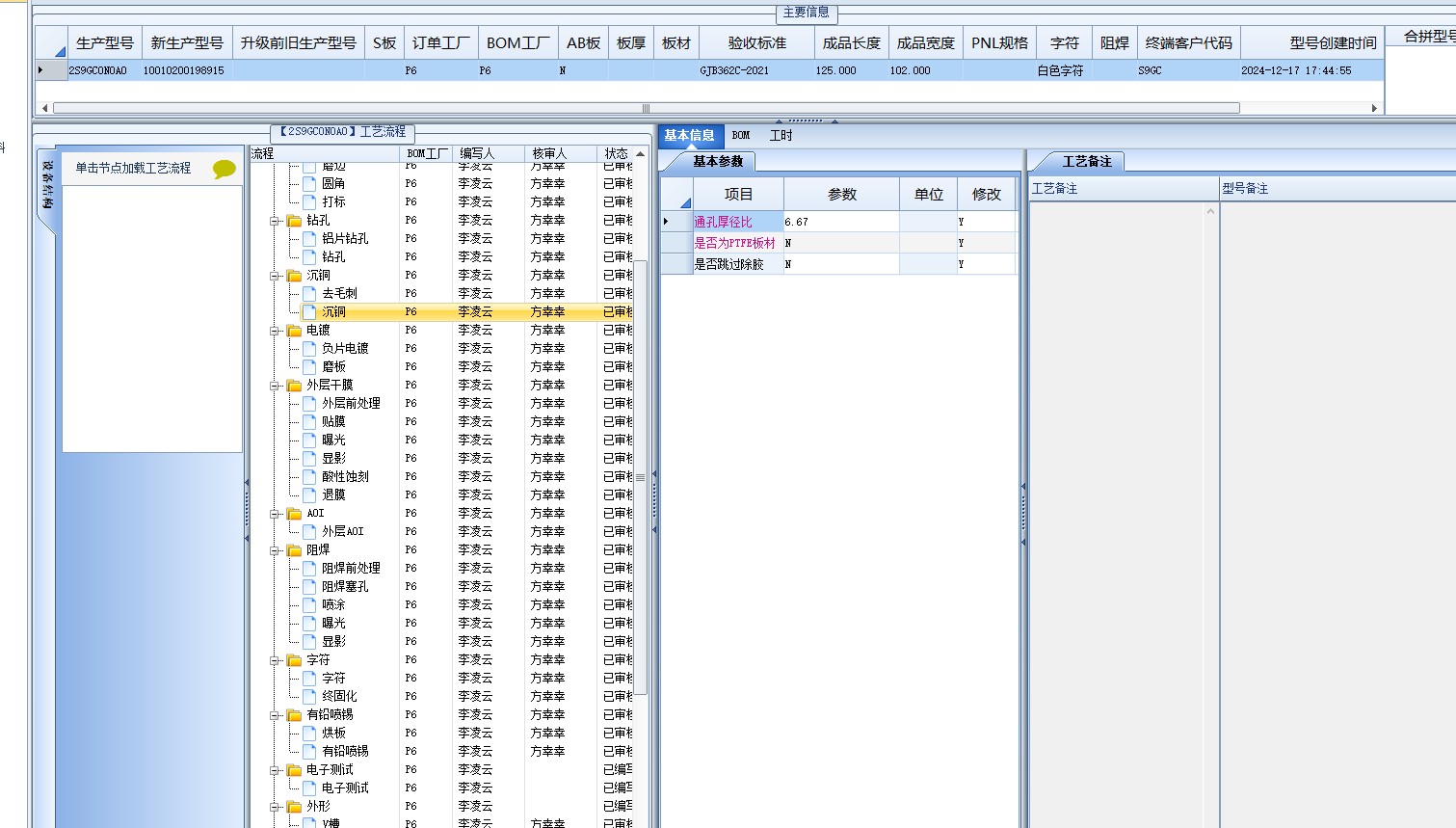The width and height of the screenshot is (1456, 828).
Task: Click the document icon for 铝片钻孔
Action: coord(309,238)
